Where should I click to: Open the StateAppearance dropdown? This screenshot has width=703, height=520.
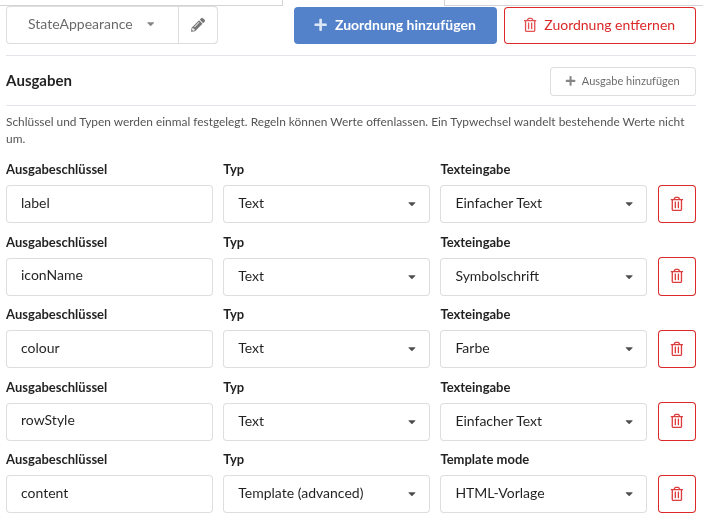point(92,25)
